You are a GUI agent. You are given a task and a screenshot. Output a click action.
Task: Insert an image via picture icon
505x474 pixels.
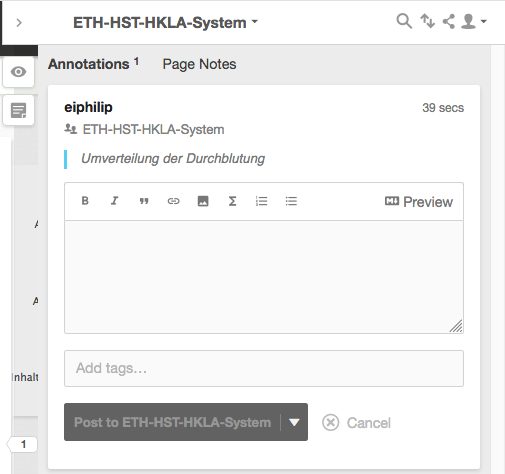(x=203, y=201)
